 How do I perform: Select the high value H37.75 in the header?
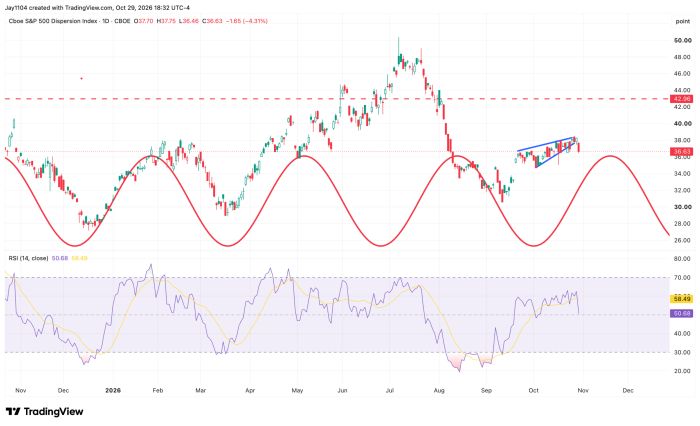[165, 21]
